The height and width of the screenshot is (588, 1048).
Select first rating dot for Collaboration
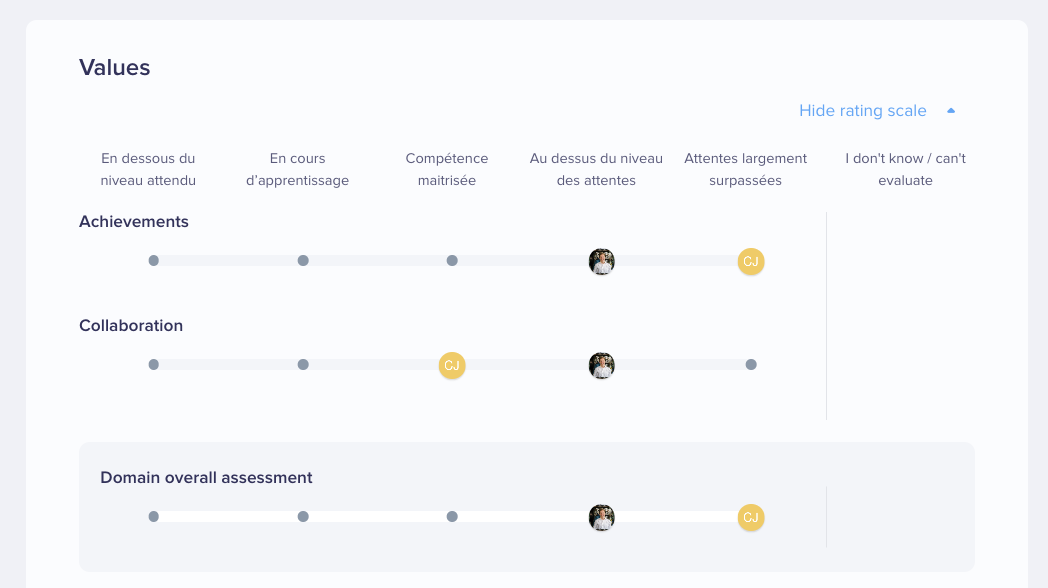coord(154,365)
